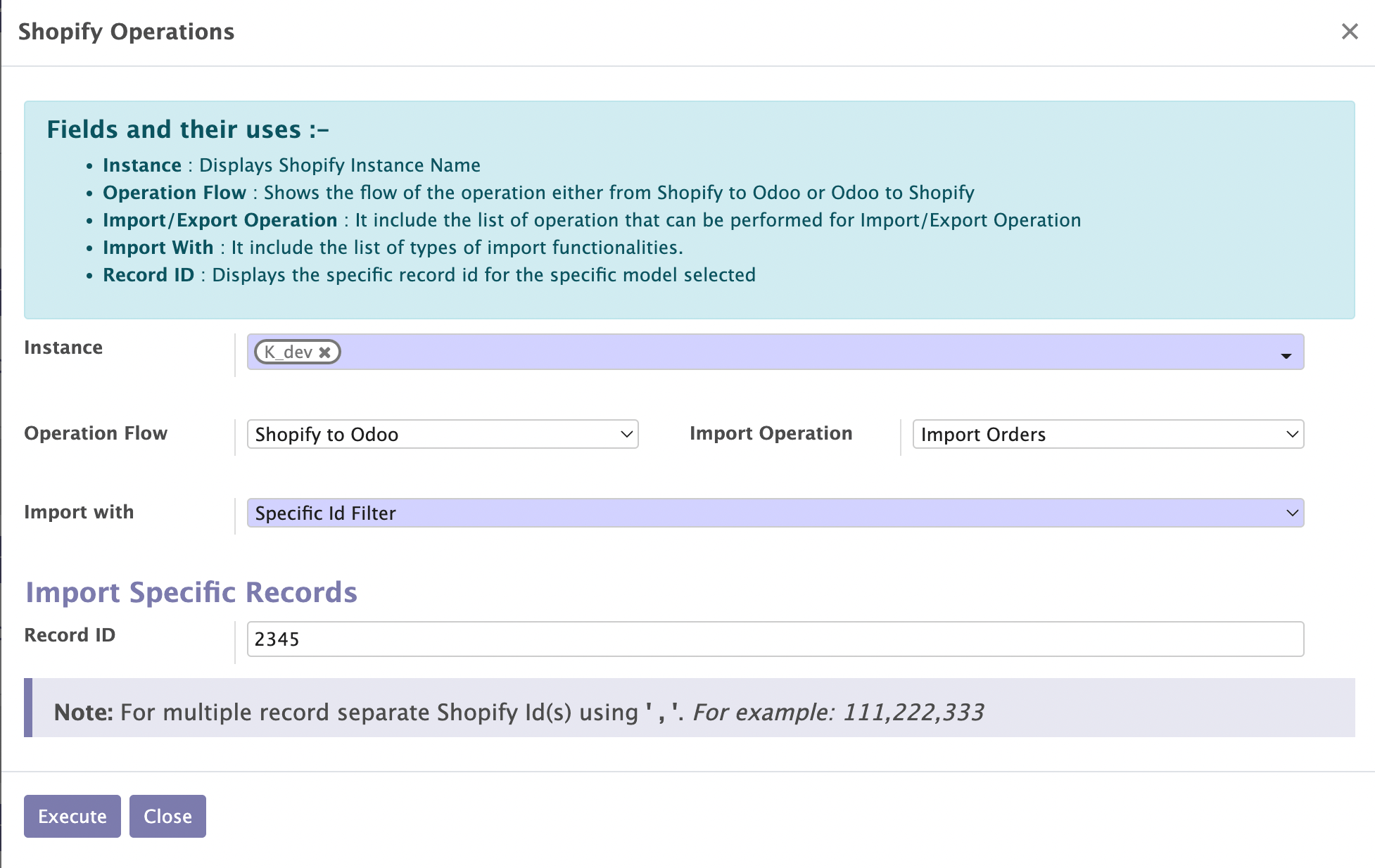Click into the Record ID input field
Viewport: 1375px width, 868px height.
click(x=775, y=639)
